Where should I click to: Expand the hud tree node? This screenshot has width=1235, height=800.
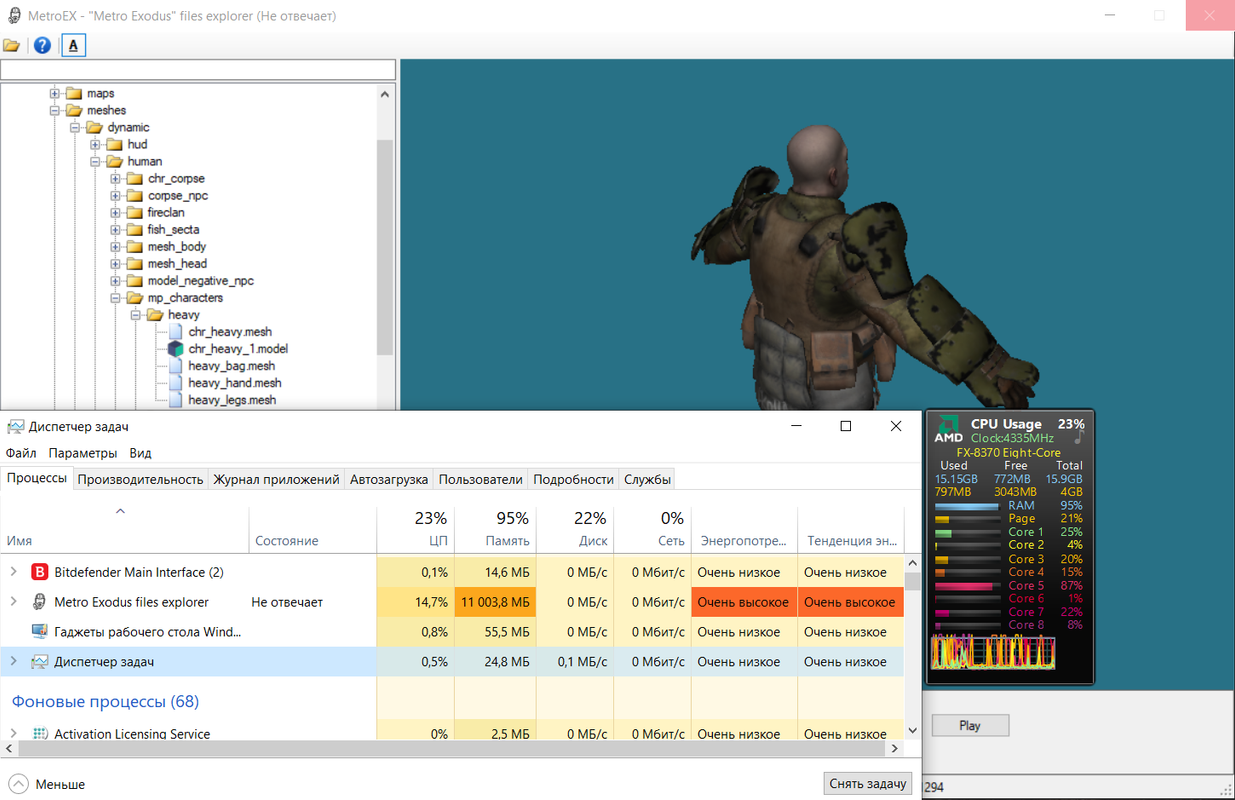pos(95,144)
